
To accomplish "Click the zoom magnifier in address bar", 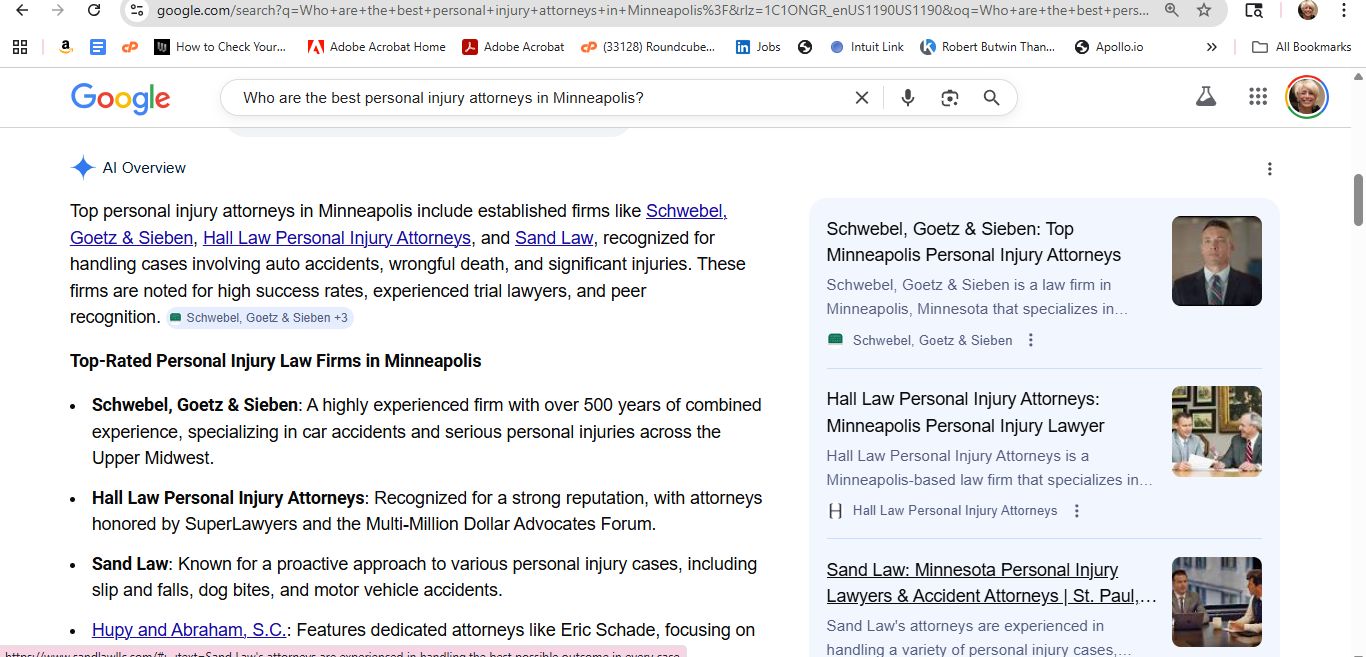I will pos(1171,10).
